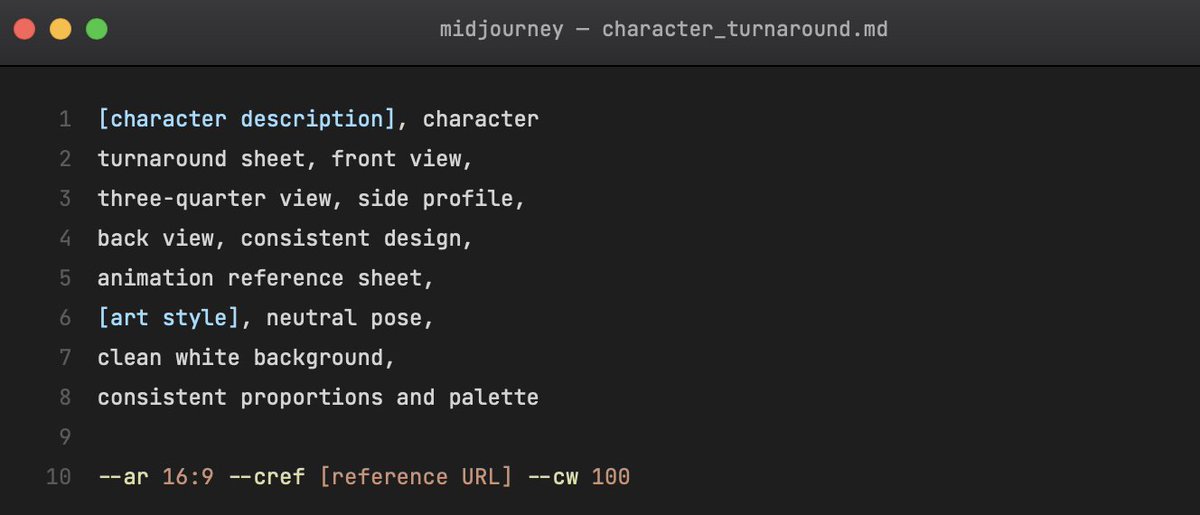The height and width of the screenshot is (515, 1200).
Task: Click line number 2 in the gutter
Action: tap(65, 159)
